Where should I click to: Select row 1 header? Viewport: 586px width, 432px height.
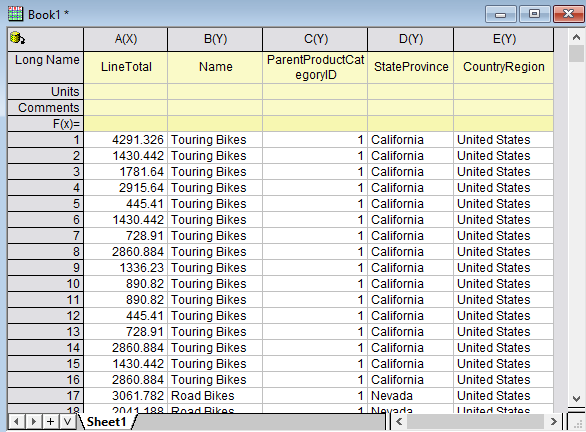(x=46, y=140)
